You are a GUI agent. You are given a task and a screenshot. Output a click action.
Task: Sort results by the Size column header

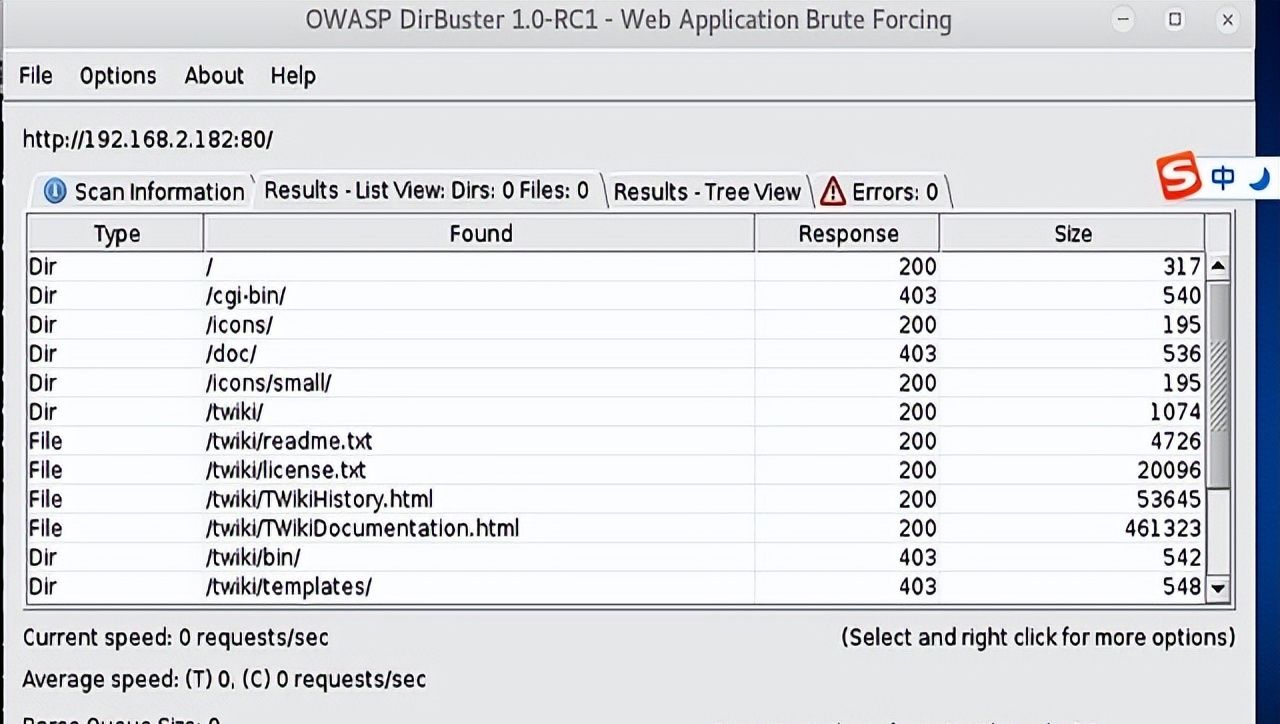(1072, 234)
